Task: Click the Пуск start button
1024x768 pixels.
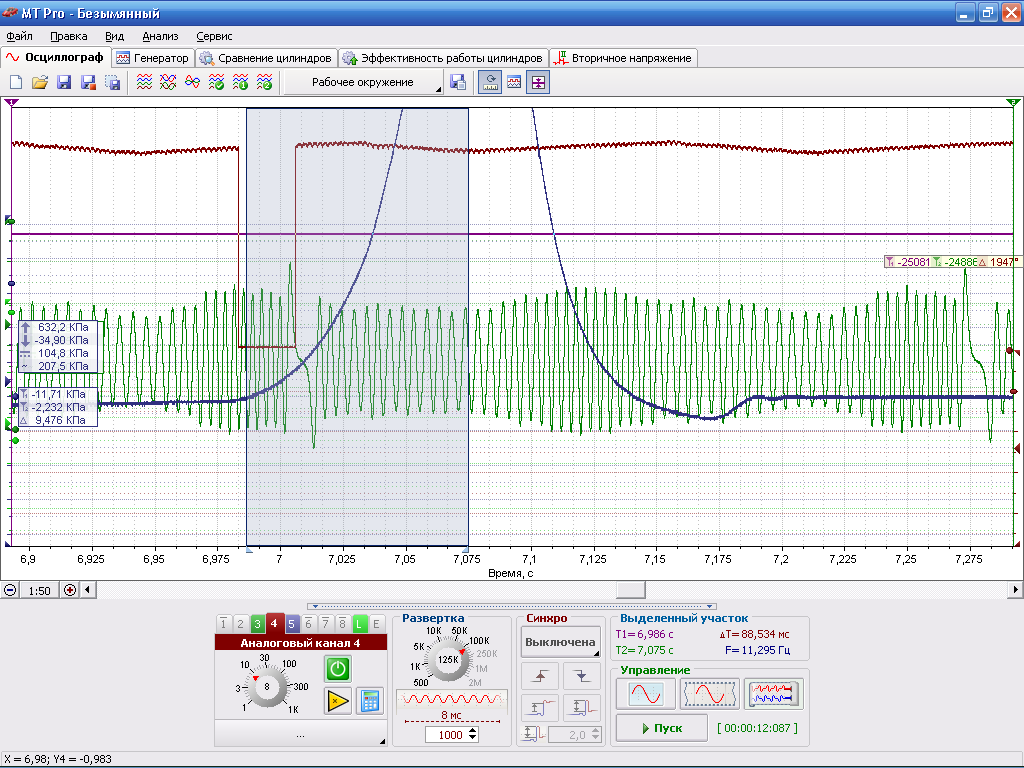Action: 662,728
